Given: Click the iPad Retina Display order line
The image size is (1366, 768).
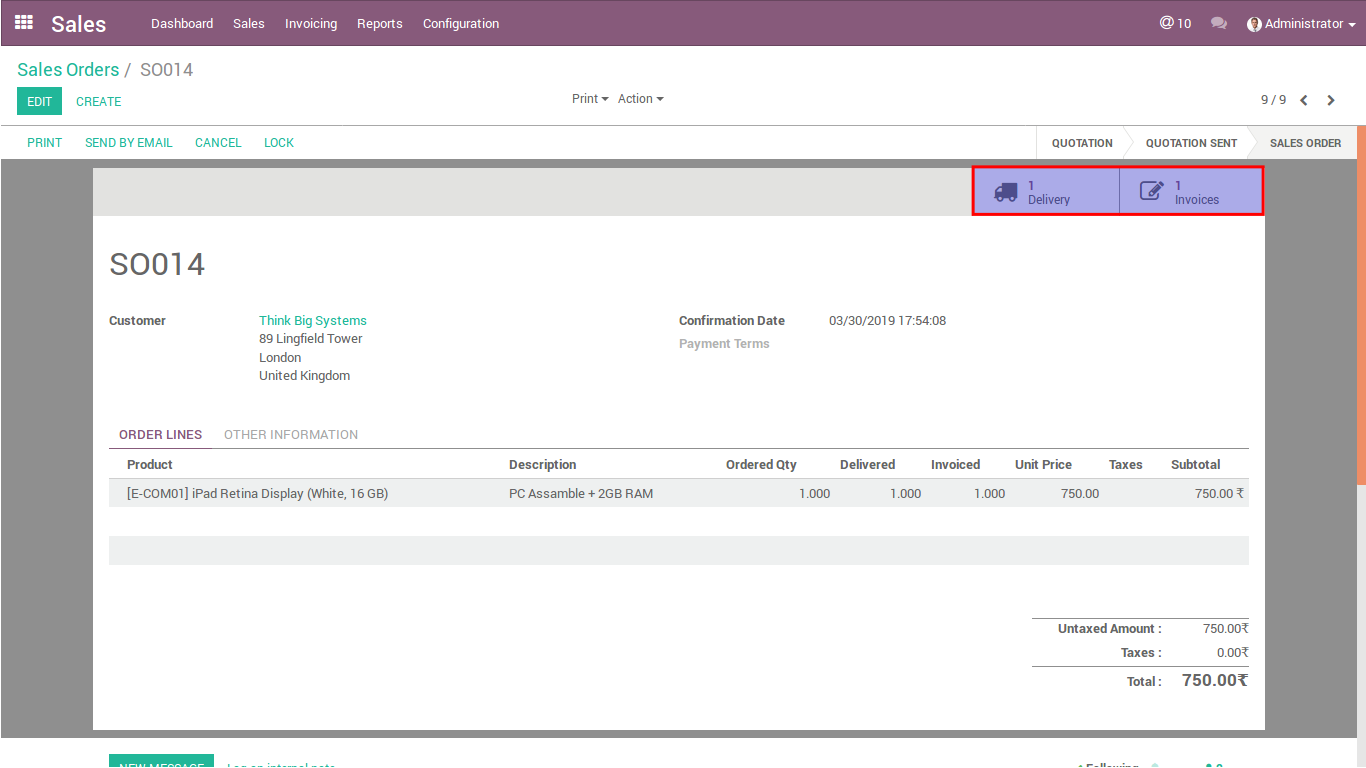Looking at the screenshot, I should tap(257, 493).
